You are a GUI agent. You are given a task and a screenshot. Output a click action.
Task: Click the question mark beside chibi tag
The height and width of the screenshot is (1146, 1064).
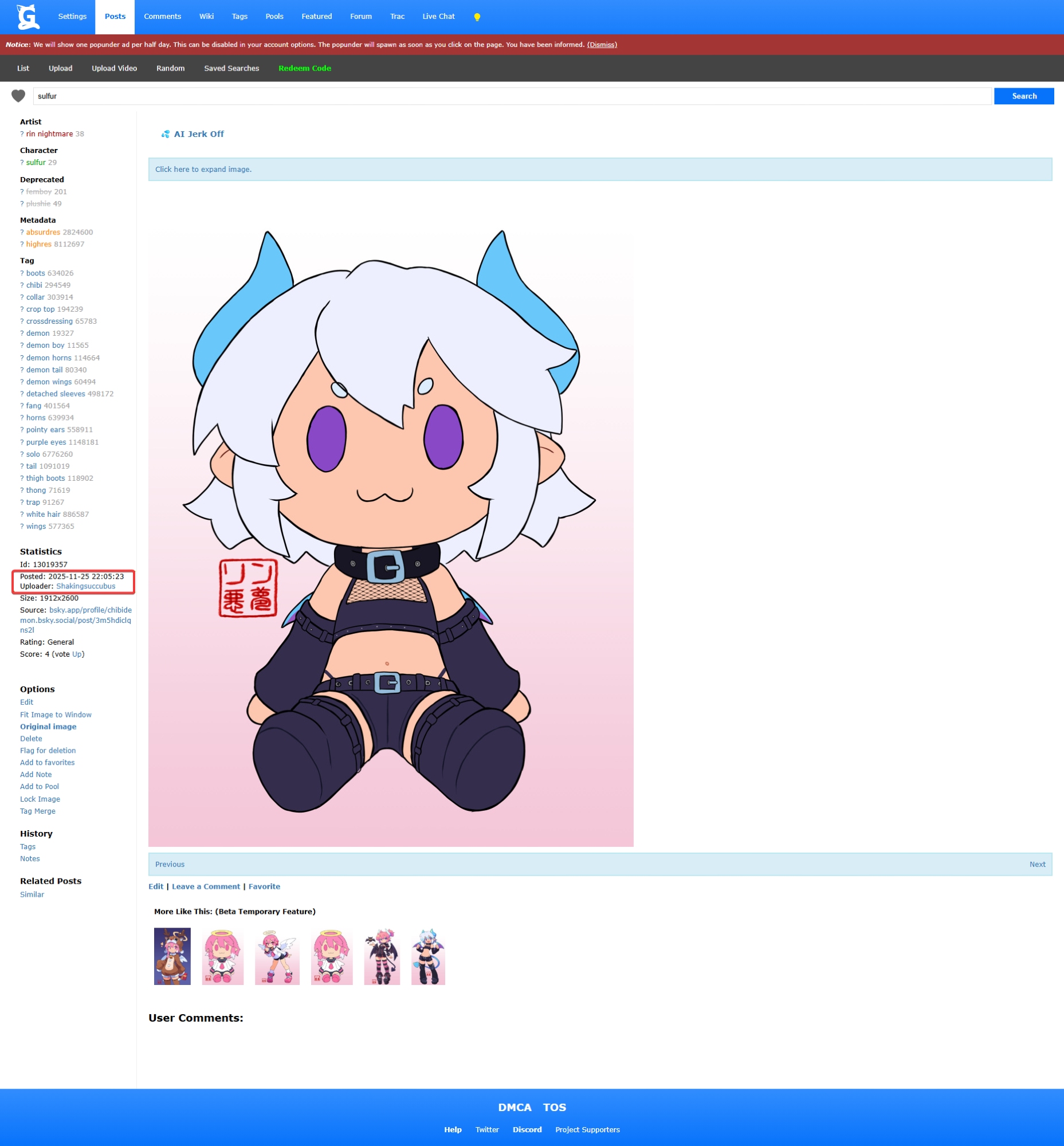22,285
